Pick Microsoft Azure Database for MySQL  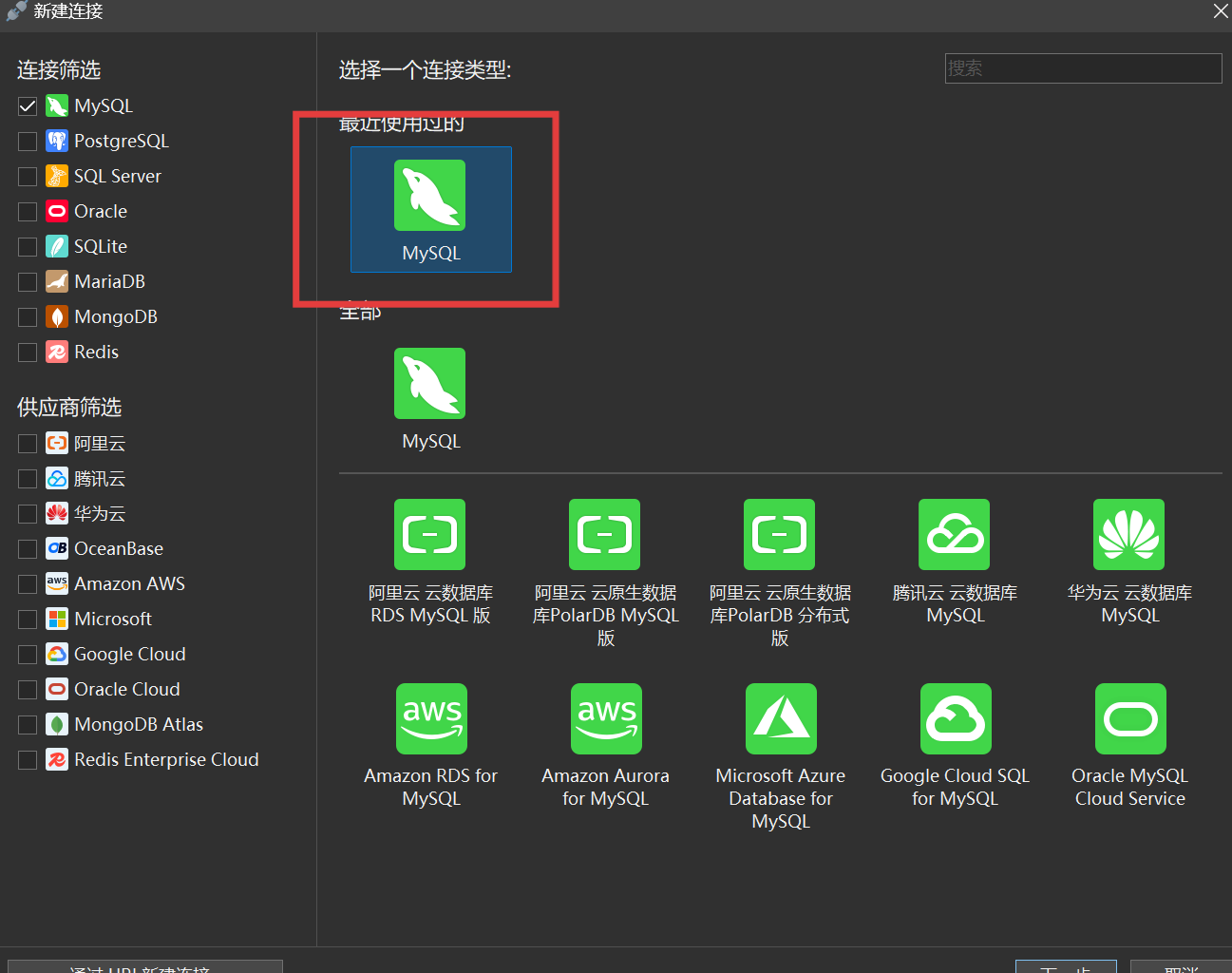pos(782,718)
